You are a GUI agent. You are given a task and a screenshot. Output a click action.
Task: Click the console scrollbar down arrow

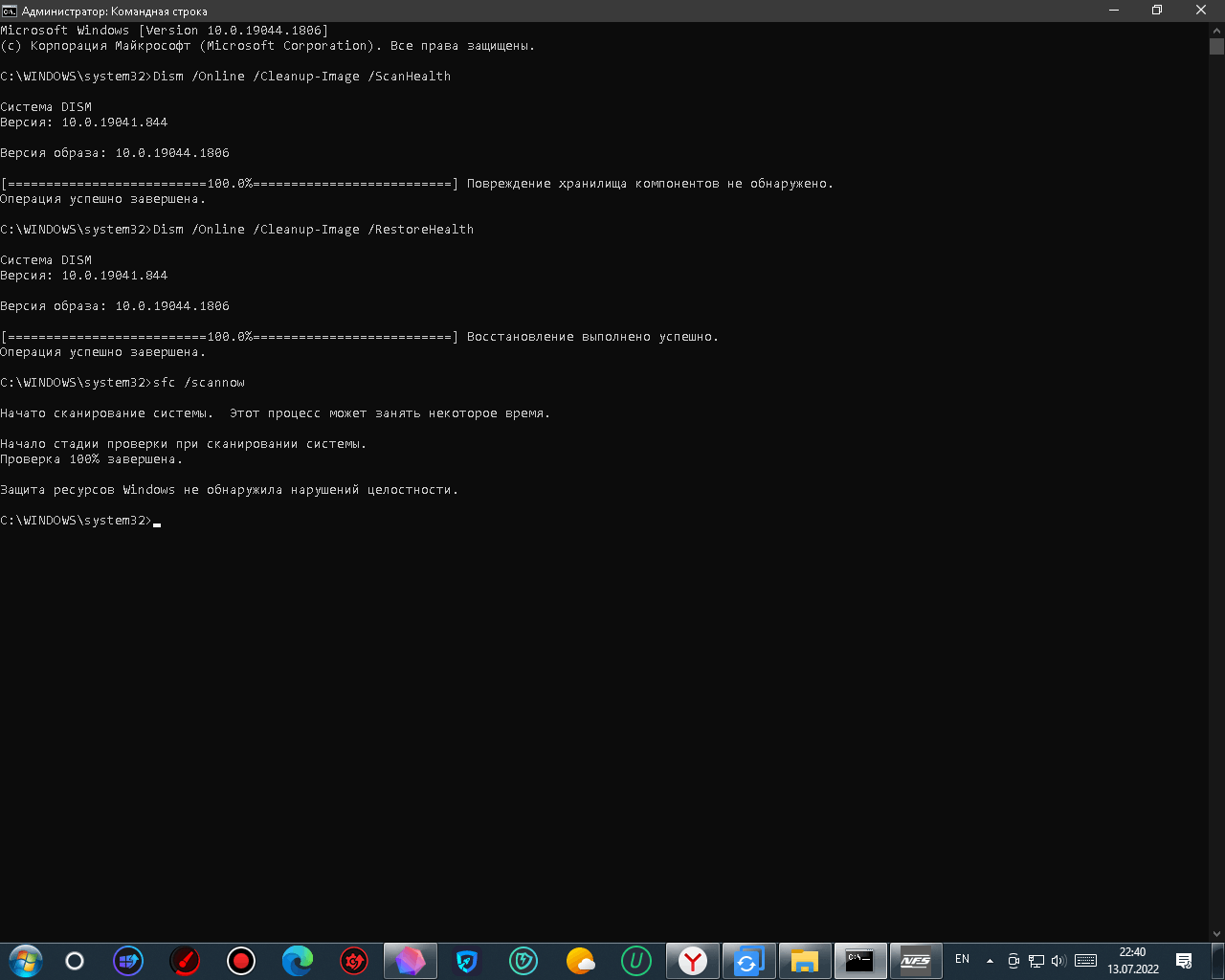1216,934
